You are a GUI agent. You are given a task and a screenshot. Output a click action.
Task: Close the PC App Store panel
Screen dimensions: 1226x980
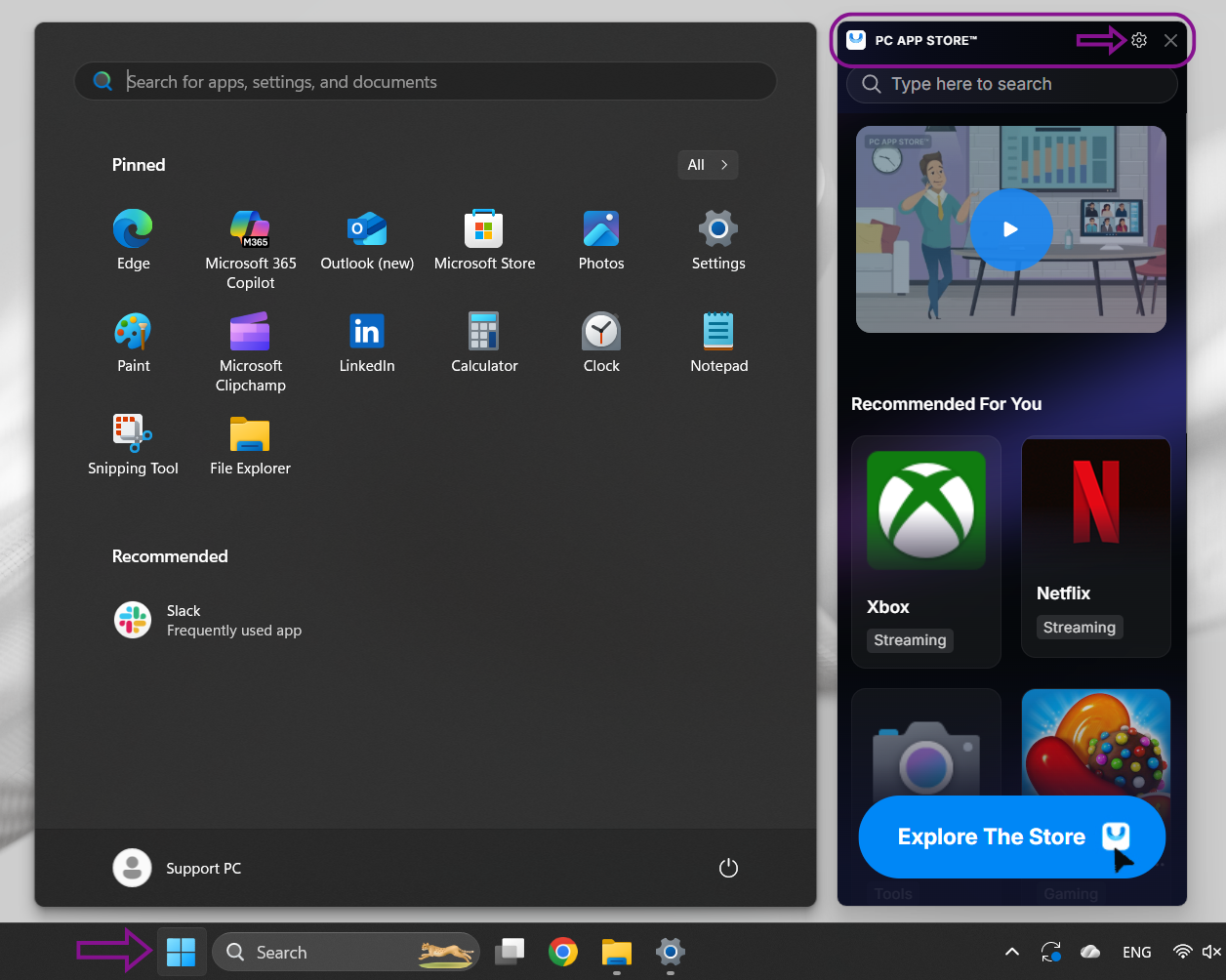(x=1171, y=40)
